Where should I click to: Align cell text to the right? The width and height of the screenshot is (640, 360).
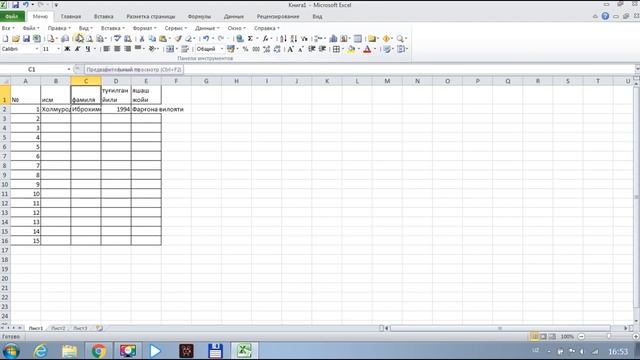[127, 49]
